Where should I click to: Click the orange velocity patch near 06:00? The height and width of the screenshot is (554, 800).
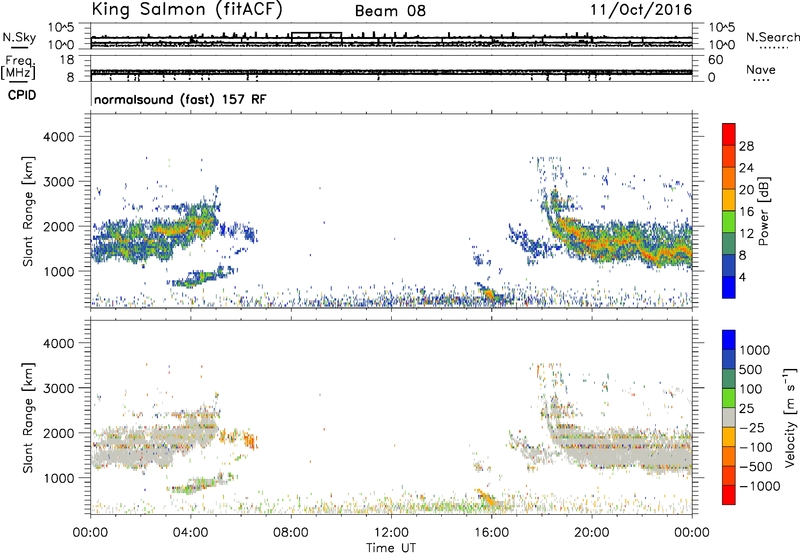click(x=249, y=440)
